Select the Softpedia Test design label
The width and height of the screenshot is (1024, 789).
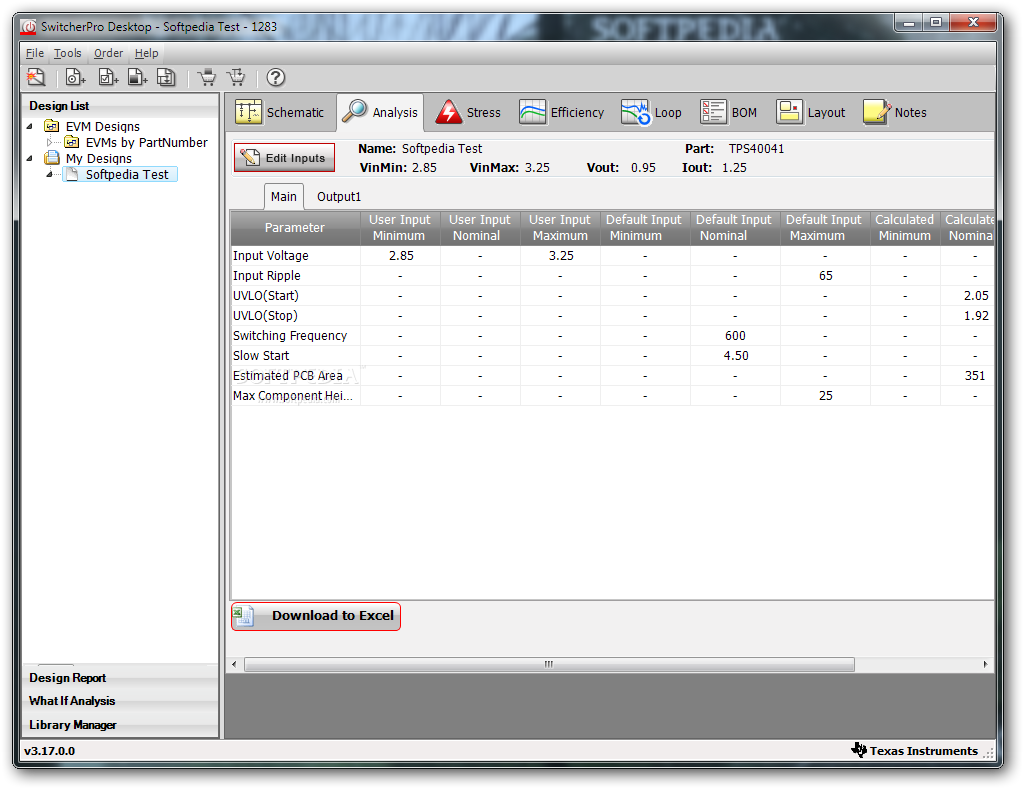[x=127, y=174]
